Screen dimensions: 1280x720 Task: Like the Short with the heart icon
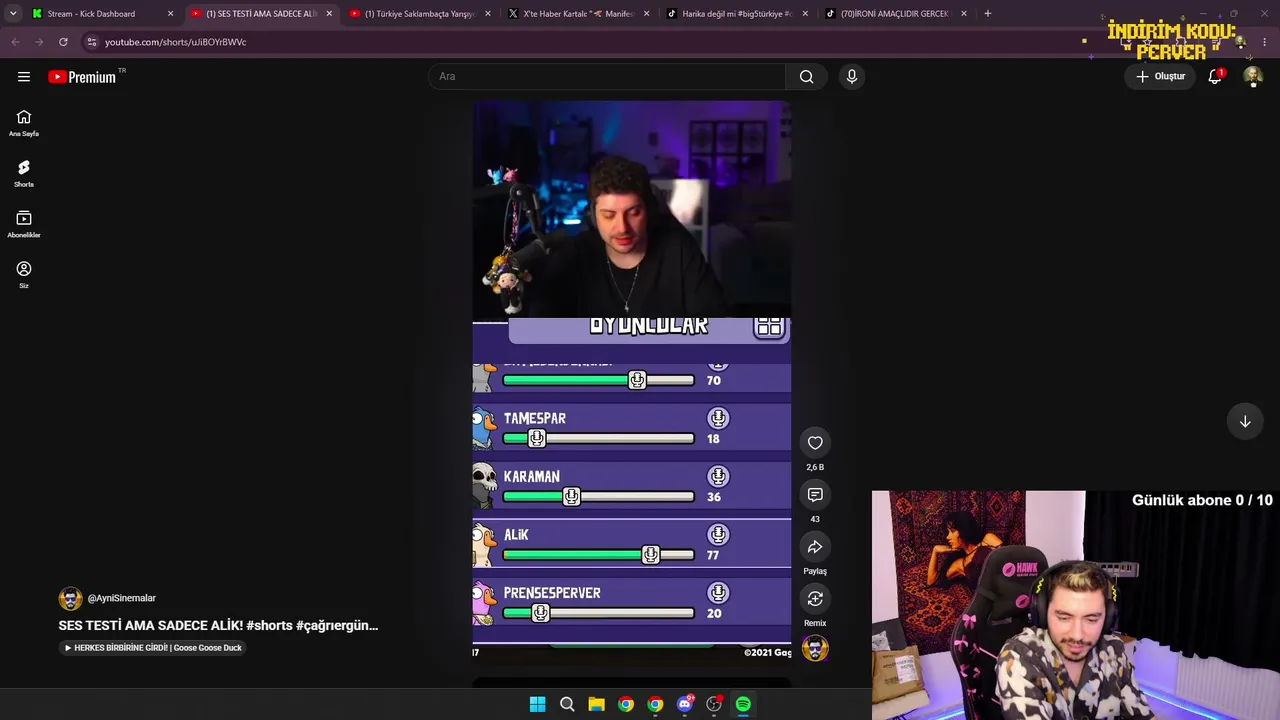point(815,443)
